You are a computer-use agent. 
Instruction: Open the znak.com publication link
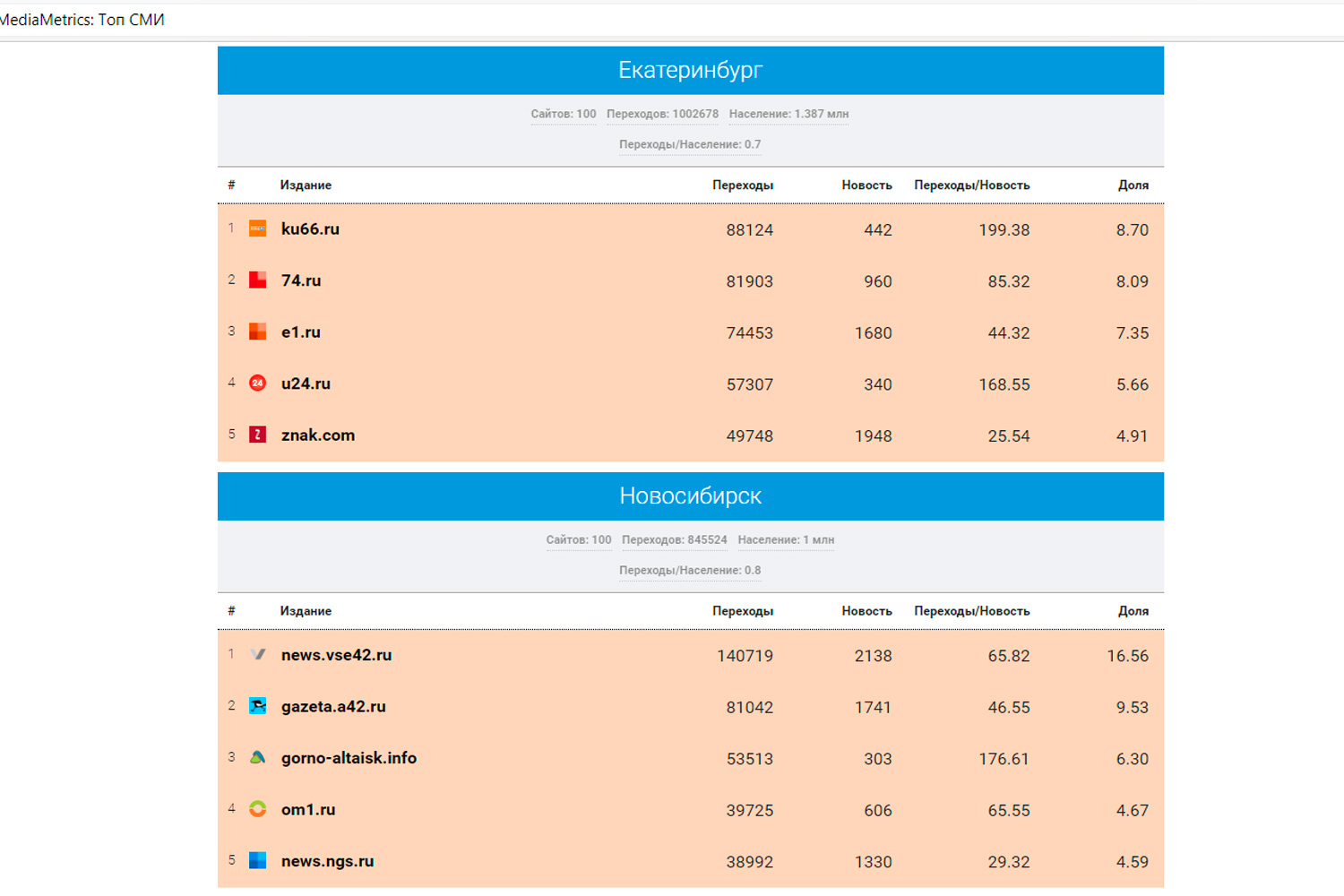pos(318,435)
